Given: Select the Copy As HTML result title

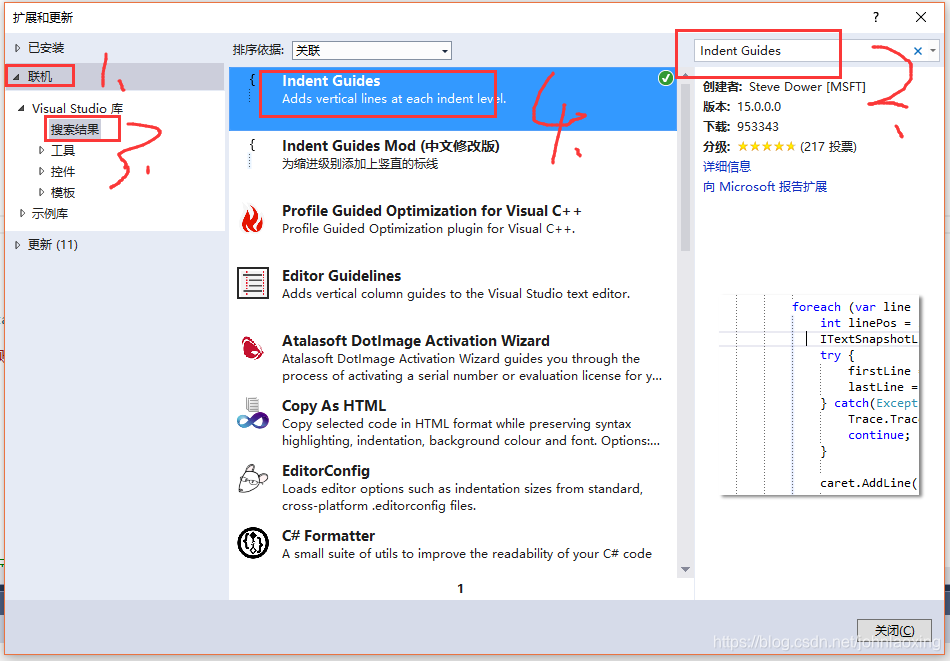Looking at the screenshot, I should click(x=334, y=406).
